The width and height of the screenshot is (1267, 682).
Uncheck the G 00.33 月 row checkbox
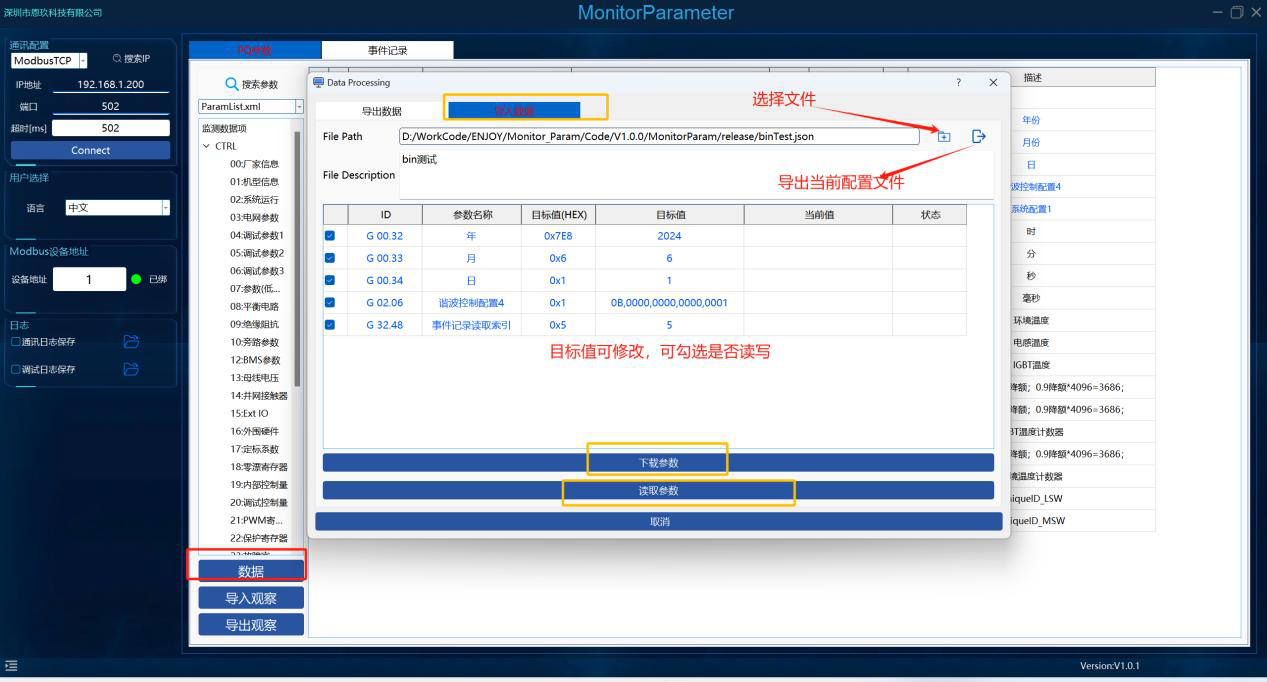(330, 258)
